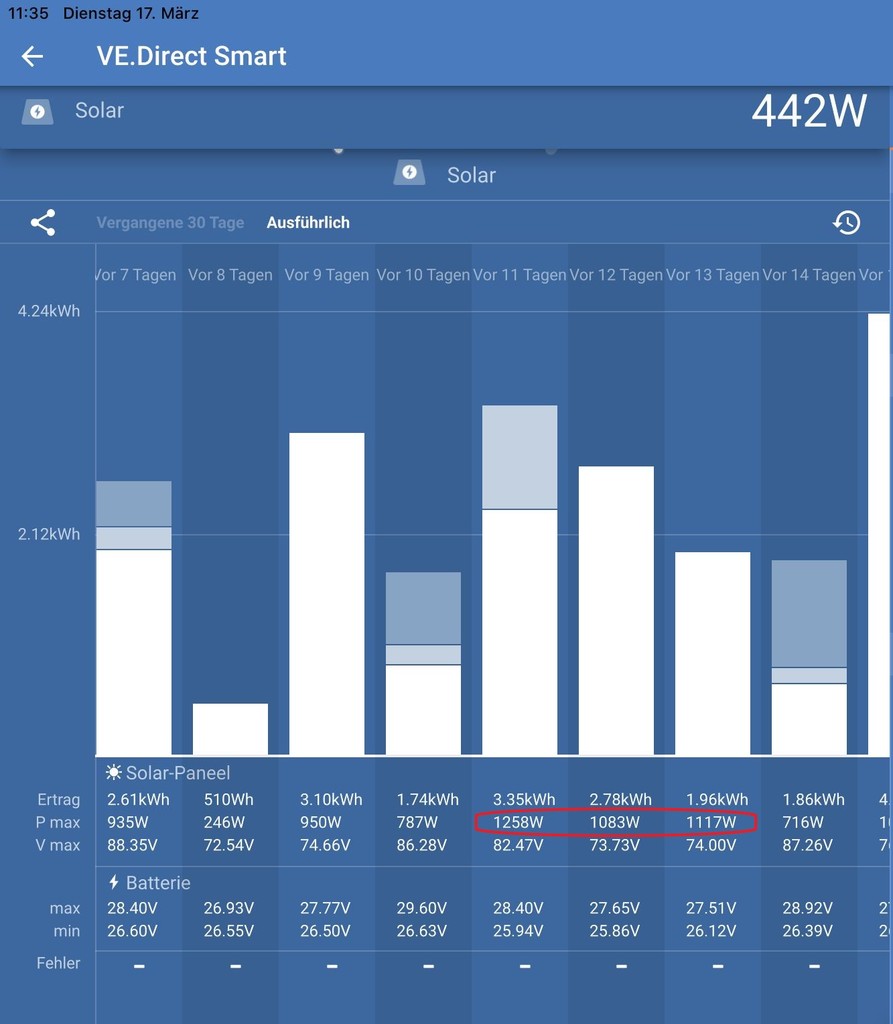
Task: Tap the Vor 11 Tagen column header
Action: click(x=520, y=275)
